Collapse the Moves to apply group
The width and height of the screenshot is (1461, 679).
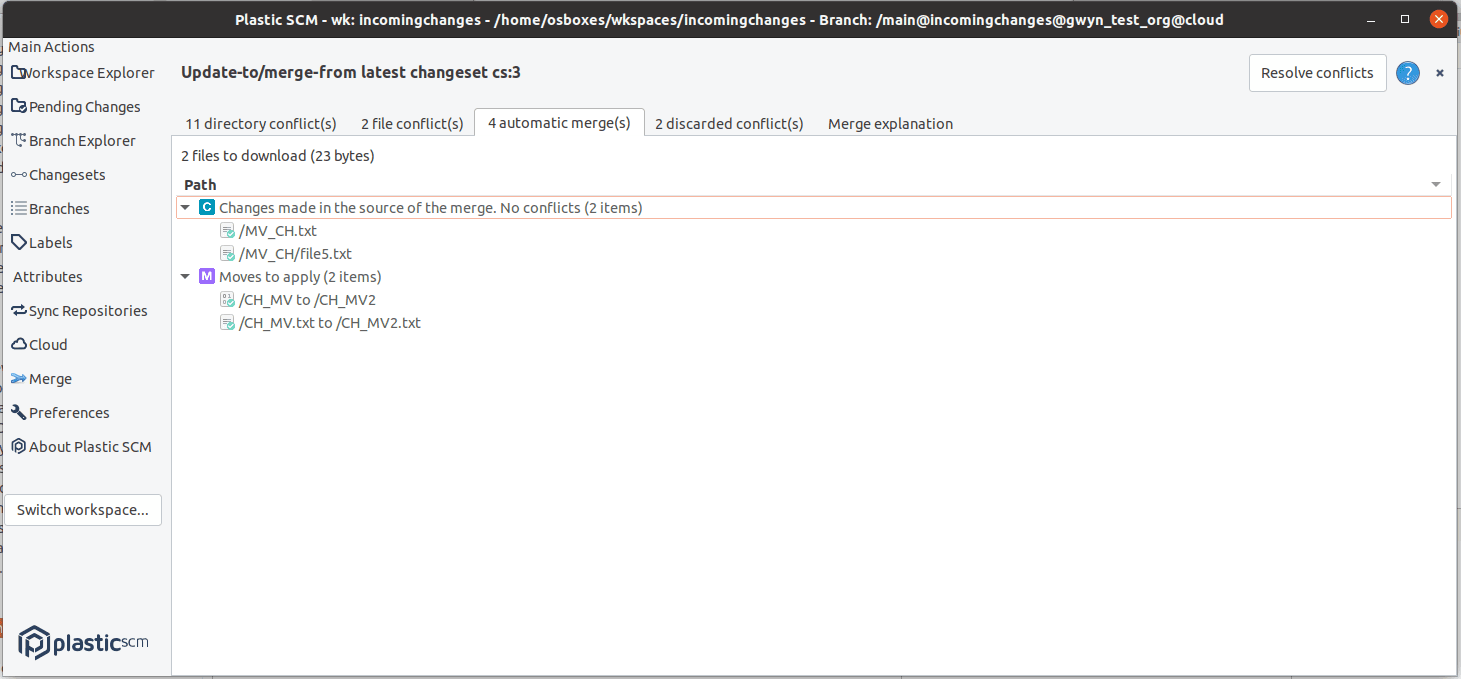coord(185,277)
